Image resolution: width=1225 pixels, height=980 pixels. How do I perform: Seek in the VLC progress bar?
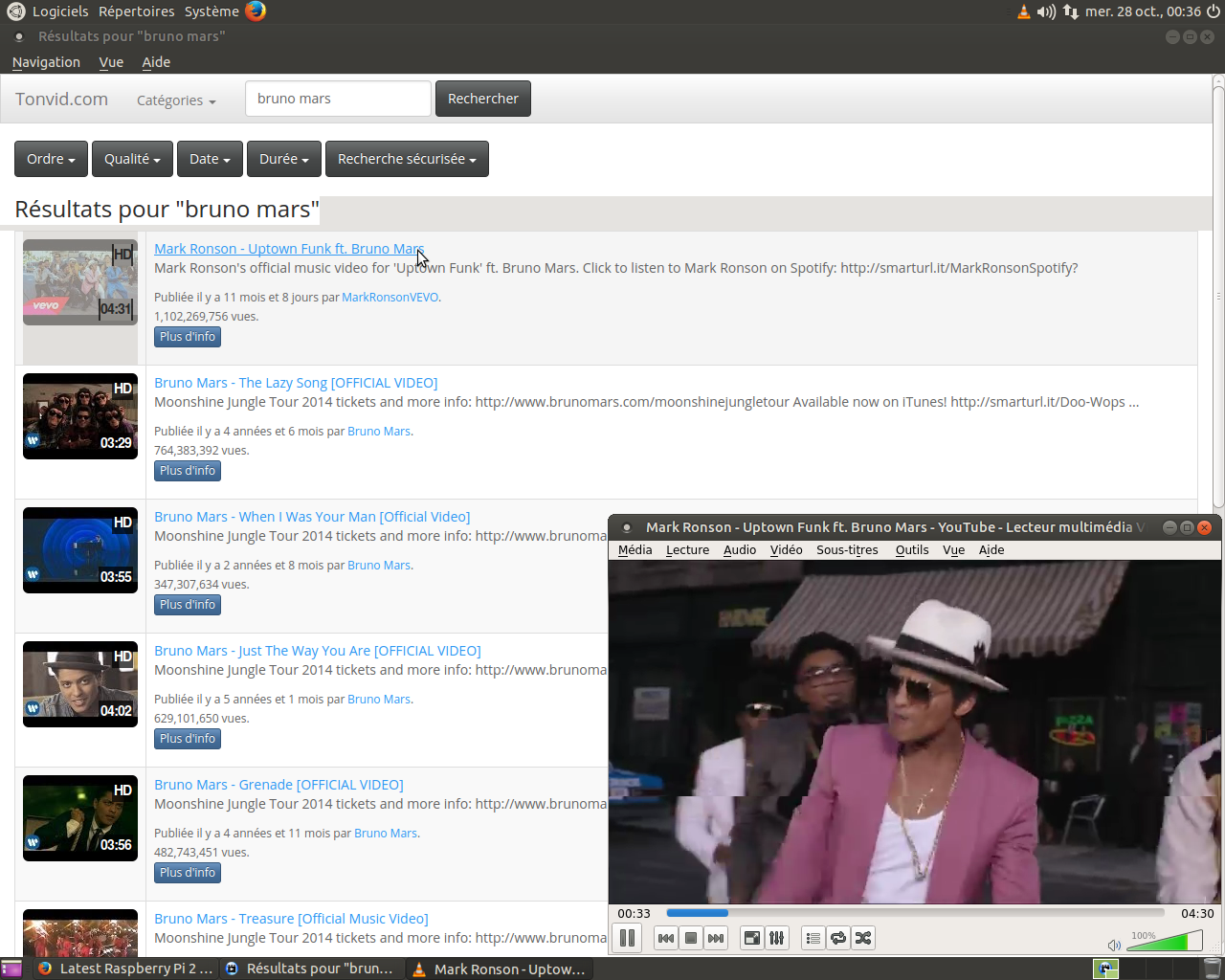coord(916,913)
